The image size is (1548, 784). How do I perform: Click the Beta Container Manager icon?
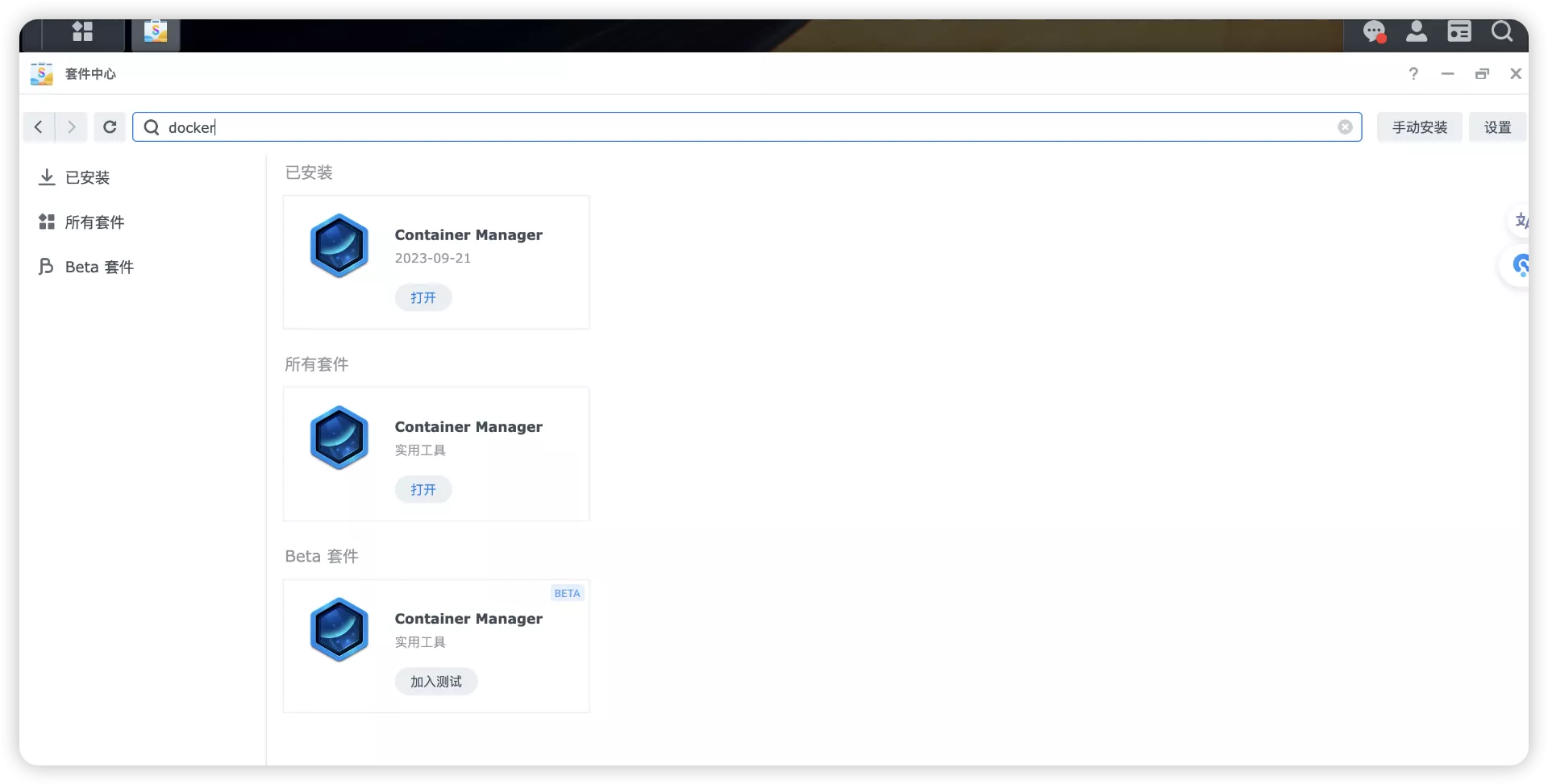[x=339, y=629]
